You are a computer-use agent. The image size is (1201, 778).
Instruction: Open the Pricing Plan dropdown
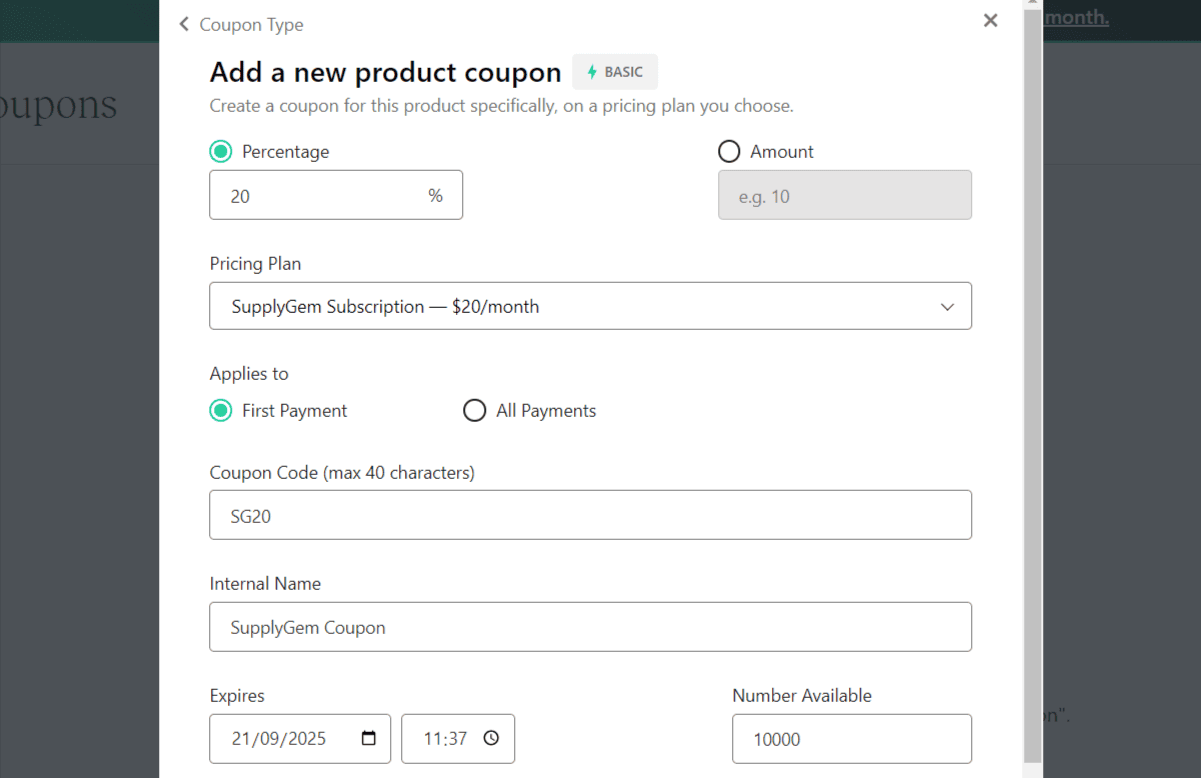coord(590,306)
